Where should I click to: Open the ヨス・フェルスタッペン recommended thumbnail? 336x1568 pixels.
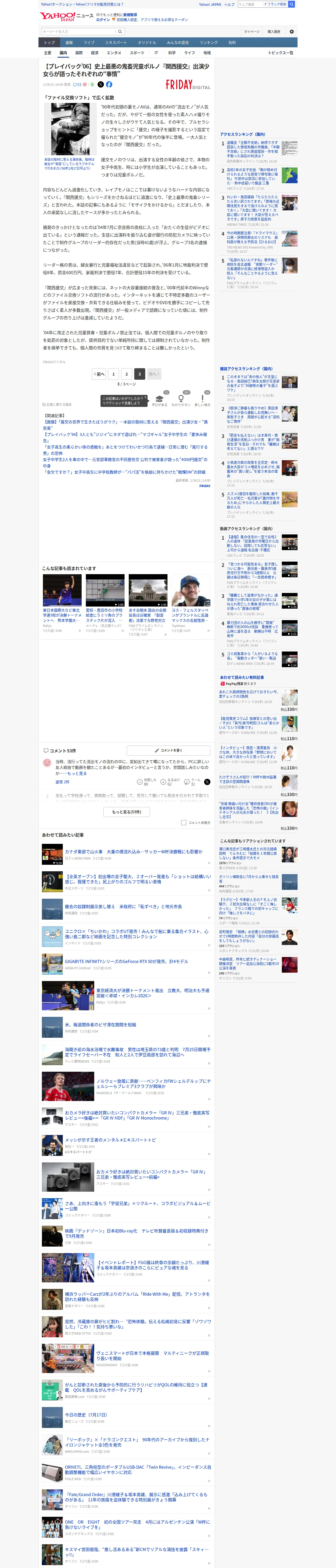(x=191, y=590)
